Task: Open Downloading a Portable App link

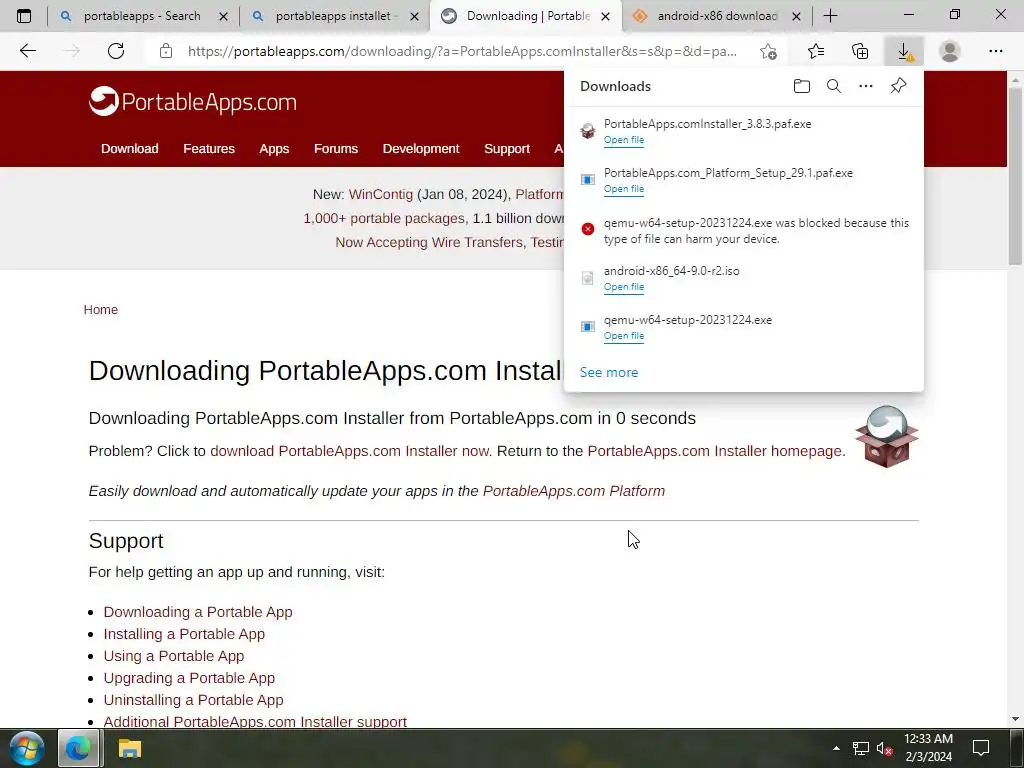Action: [198, 612]
